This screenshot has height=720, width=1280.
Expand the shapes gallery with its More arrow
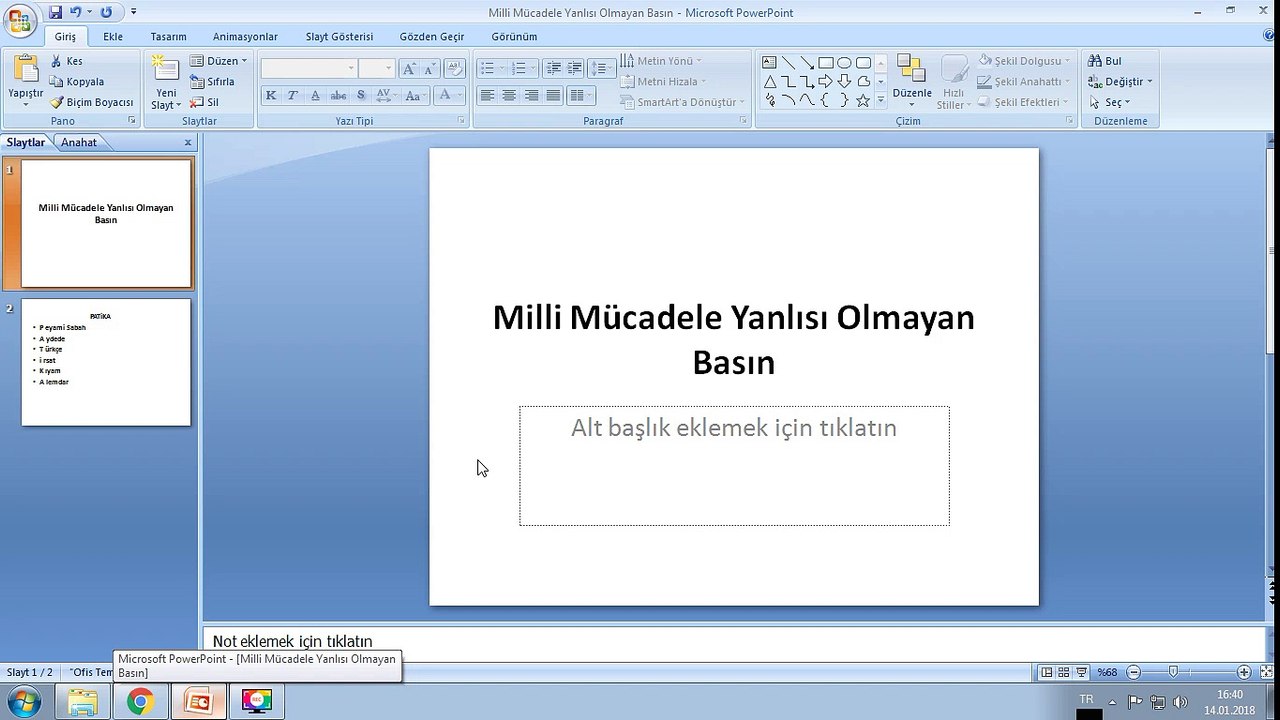click(x=881, y=101)
